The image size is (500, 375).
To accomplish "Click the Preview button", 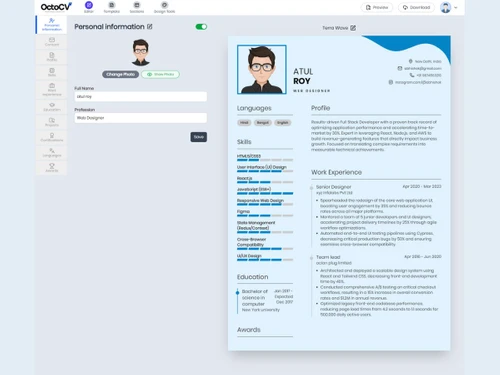I will [377, 7].
